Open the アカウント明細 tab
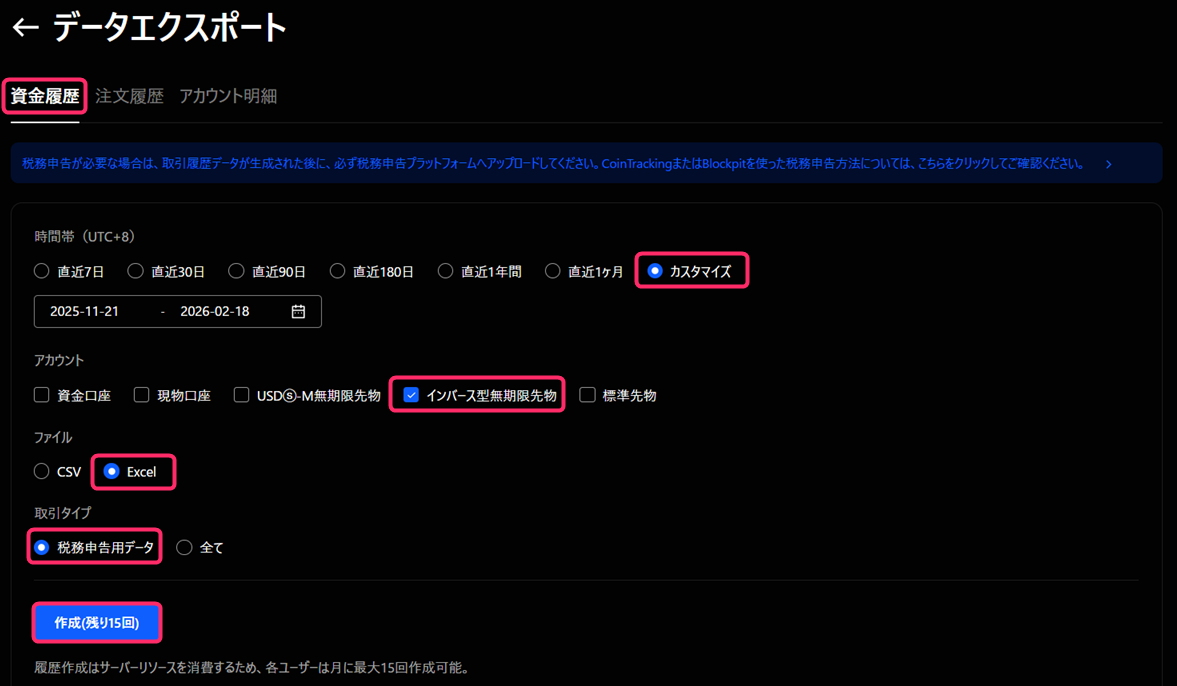The width and height of the screenshot is (1177, 686). tap(227, 96)
